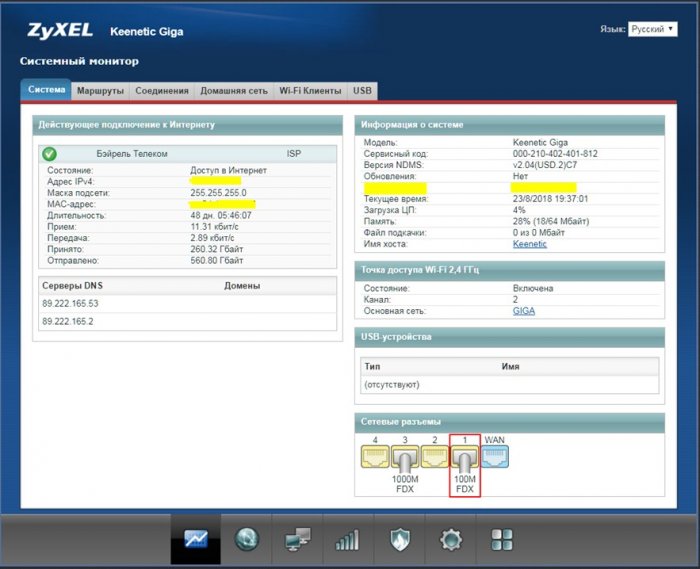Click the green connection status checkmark
The height and width of the screenshot is (569, 700).
49,154
